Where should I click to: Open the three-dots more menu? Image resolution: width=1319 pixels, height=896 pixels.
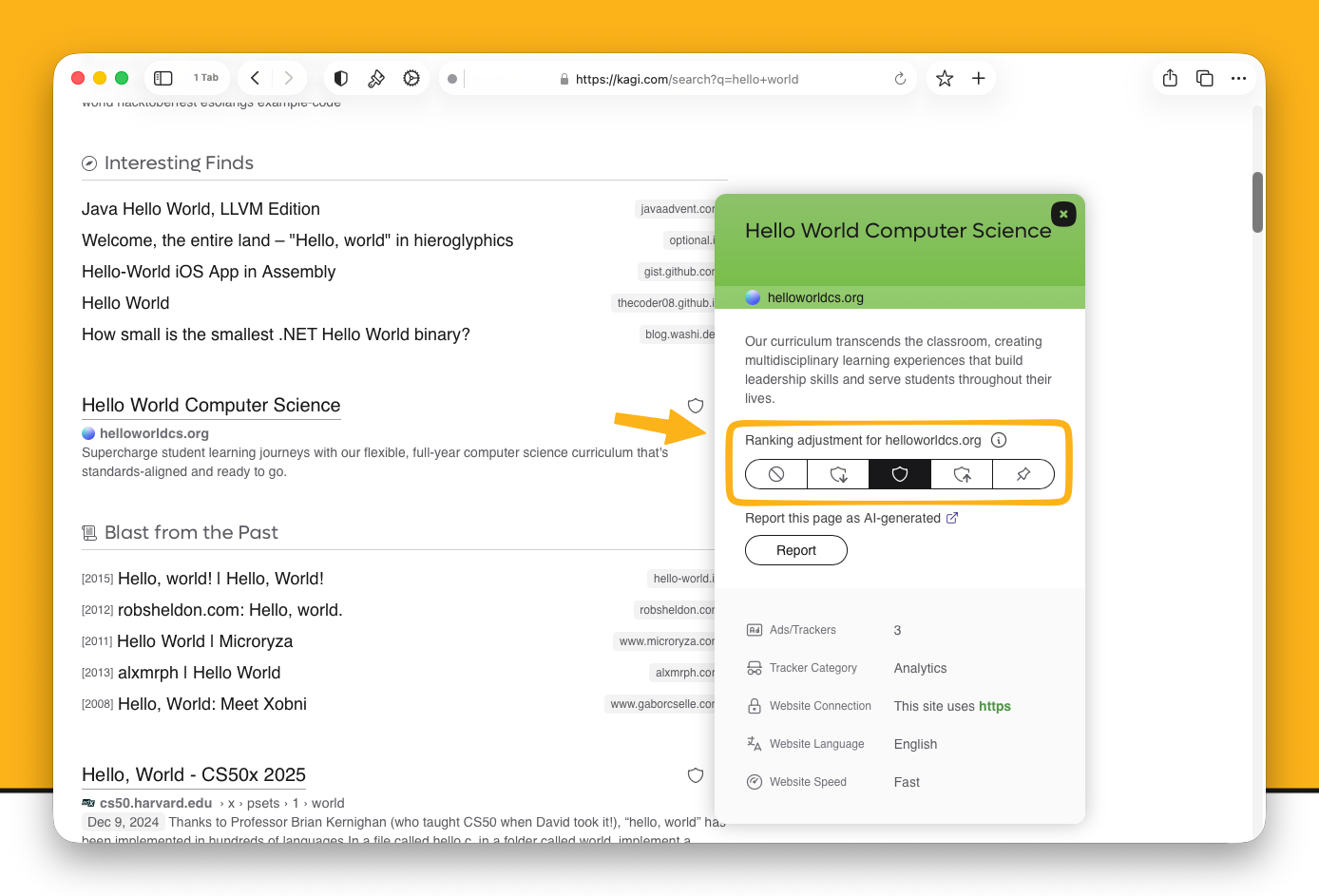click(1238, 79)
